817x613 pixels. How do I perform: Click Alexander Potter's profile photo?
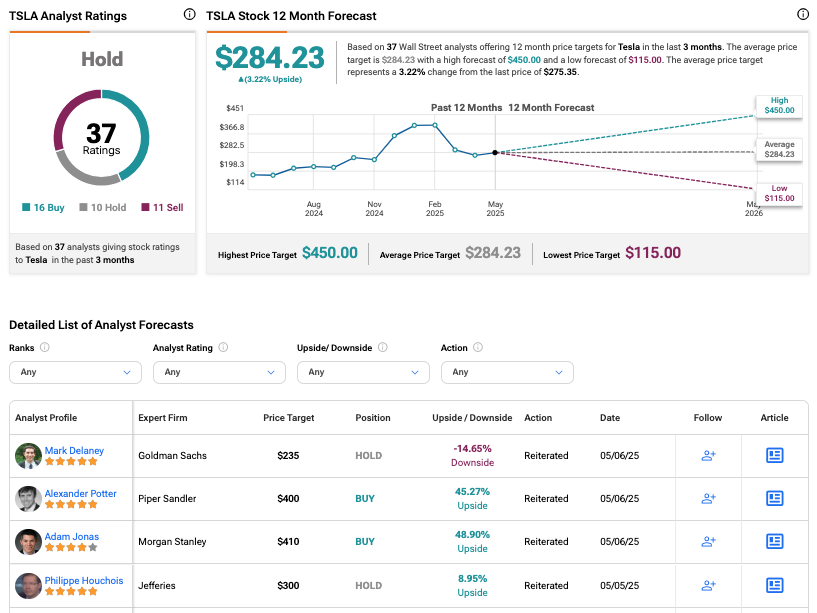tap(28, 499)
